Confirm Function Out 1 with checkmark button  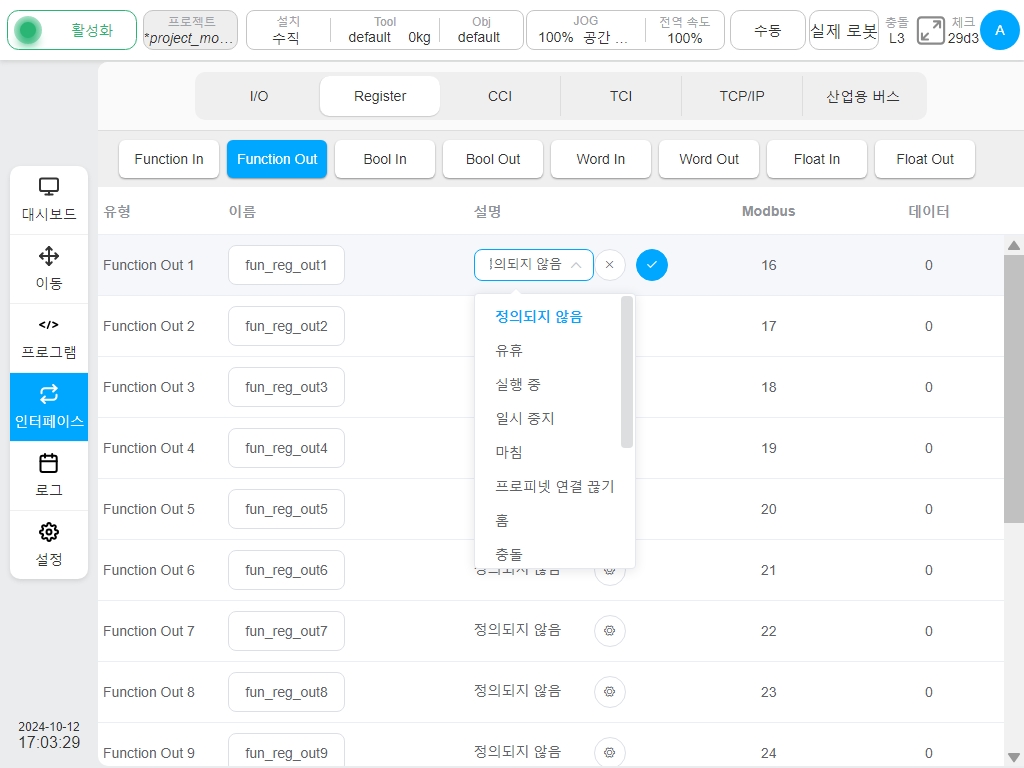click(651, 265)
